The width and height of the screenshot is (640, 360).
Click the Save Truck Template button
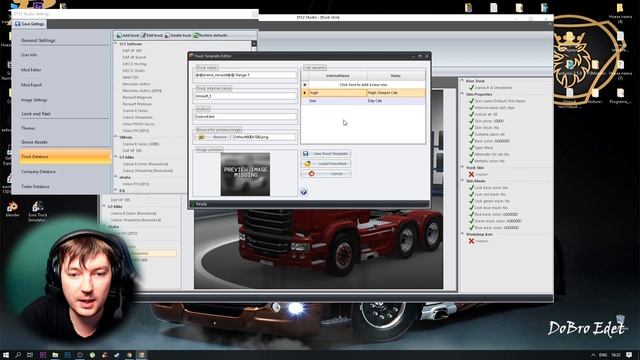pos(326,153)
